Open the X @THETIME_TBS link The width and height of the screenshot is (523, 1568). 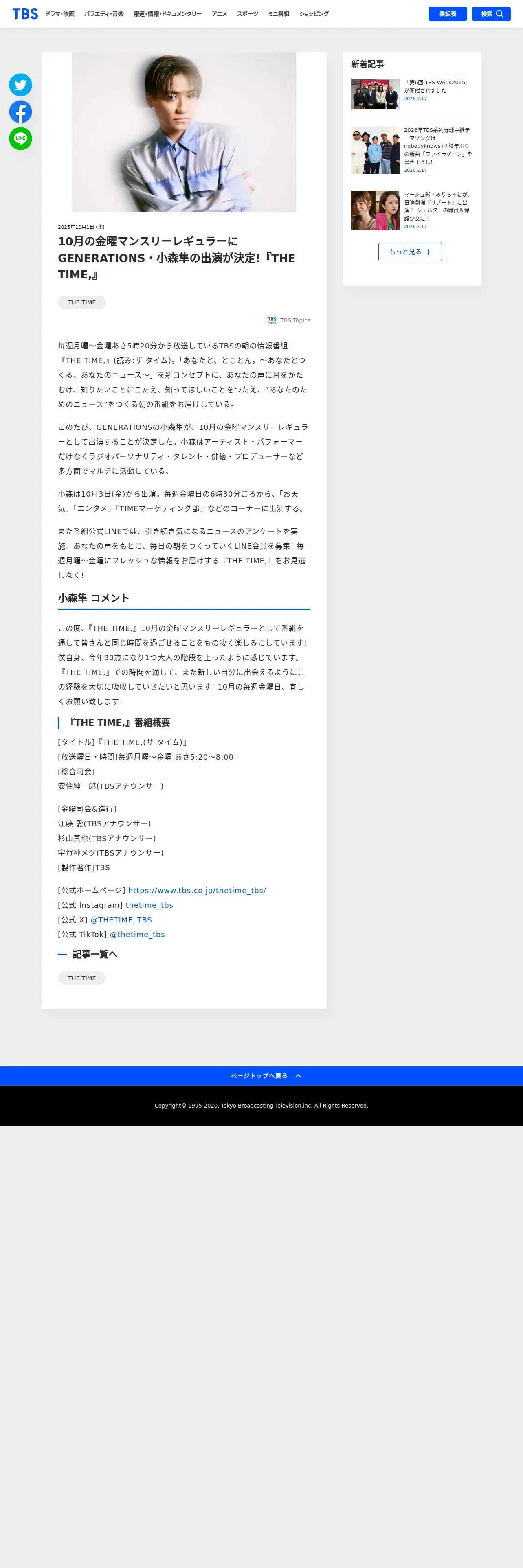[121, 920]
